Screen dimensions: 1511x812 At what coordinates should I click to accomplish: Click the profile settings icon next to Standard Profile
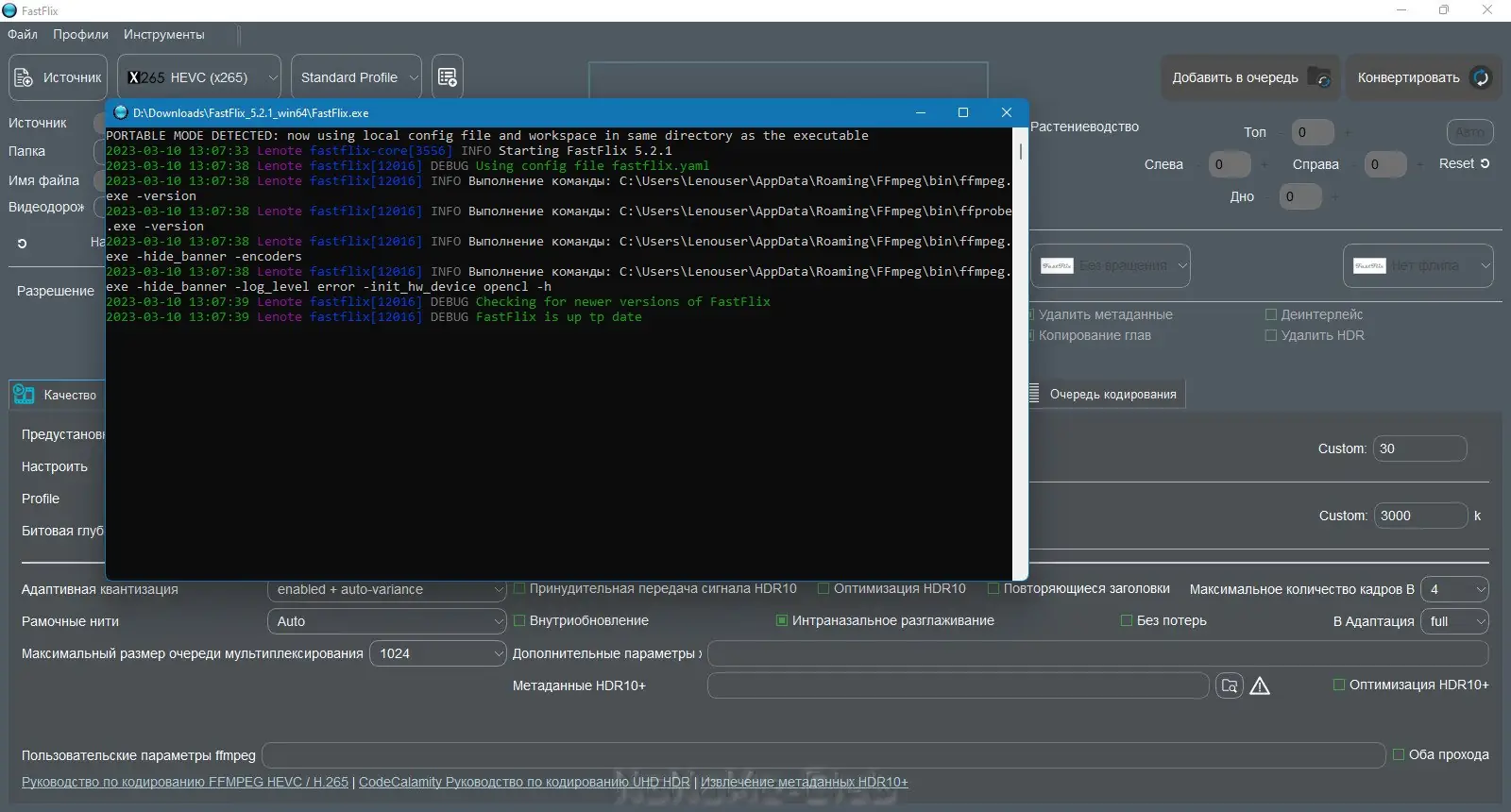pos(448,77)
